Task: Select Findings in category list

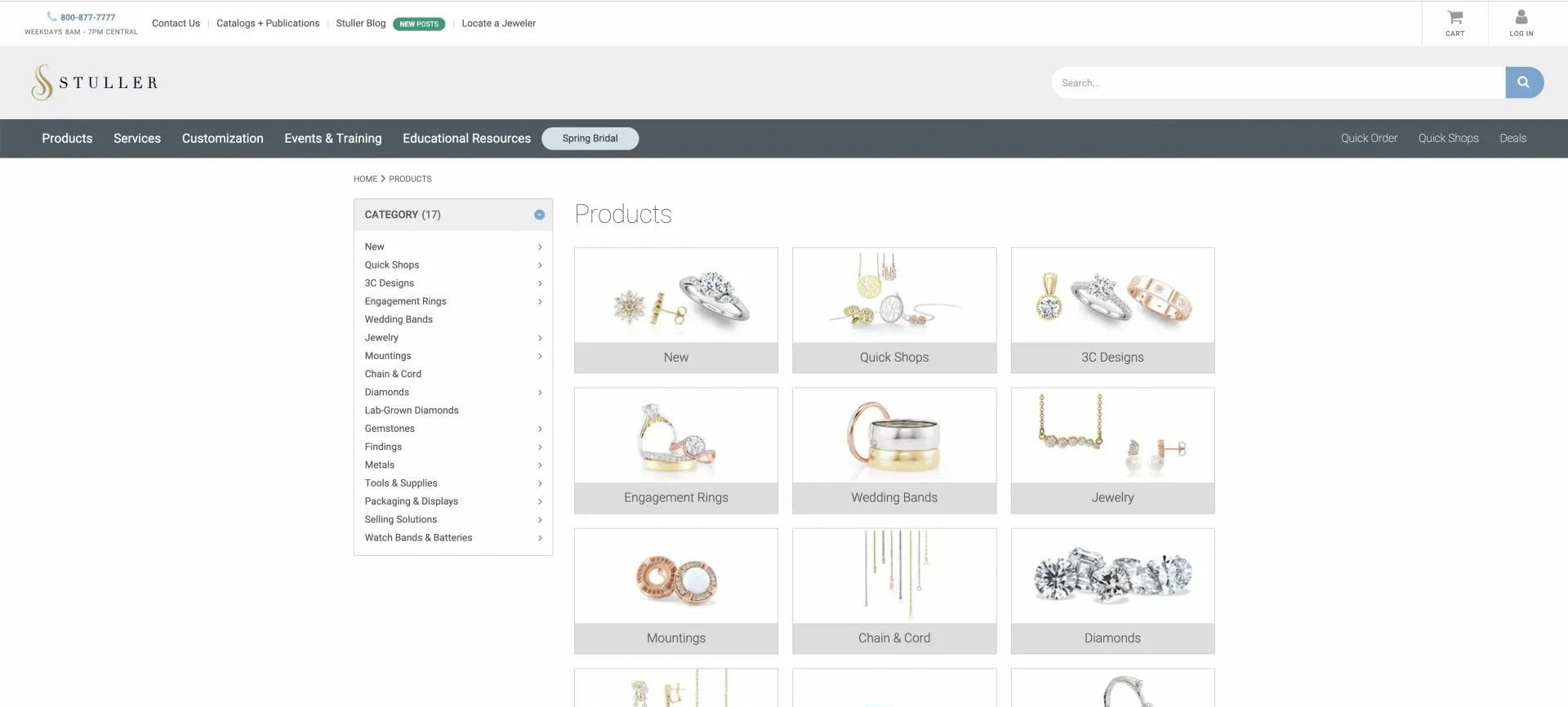Action: 383,447
